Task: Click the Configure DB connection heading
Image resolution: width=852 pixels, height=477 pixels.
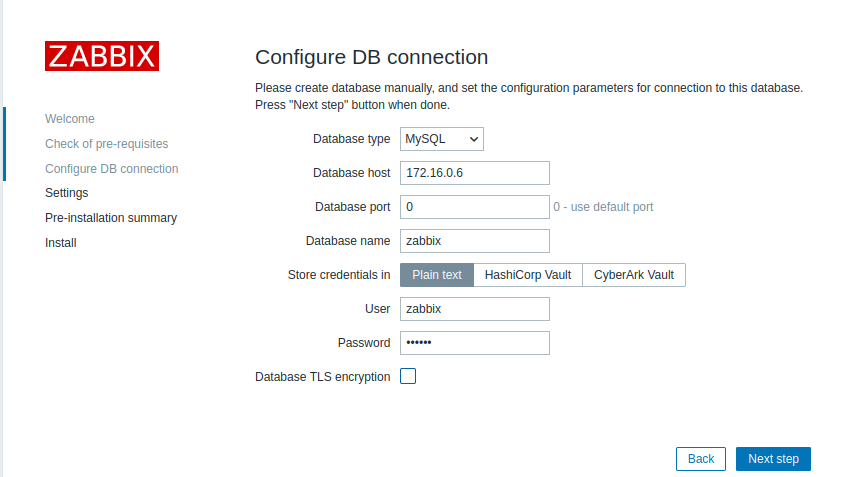Action: pos(372,57)
